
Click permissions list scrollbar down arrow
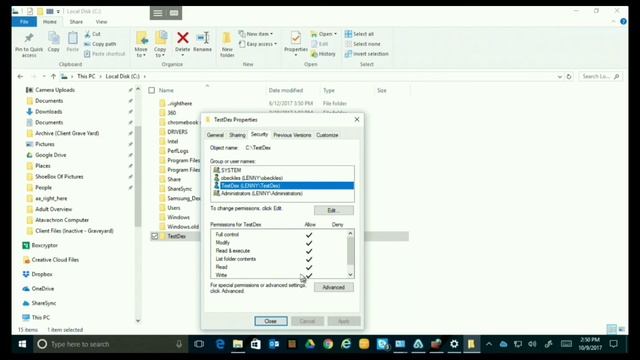click(350, 275)
